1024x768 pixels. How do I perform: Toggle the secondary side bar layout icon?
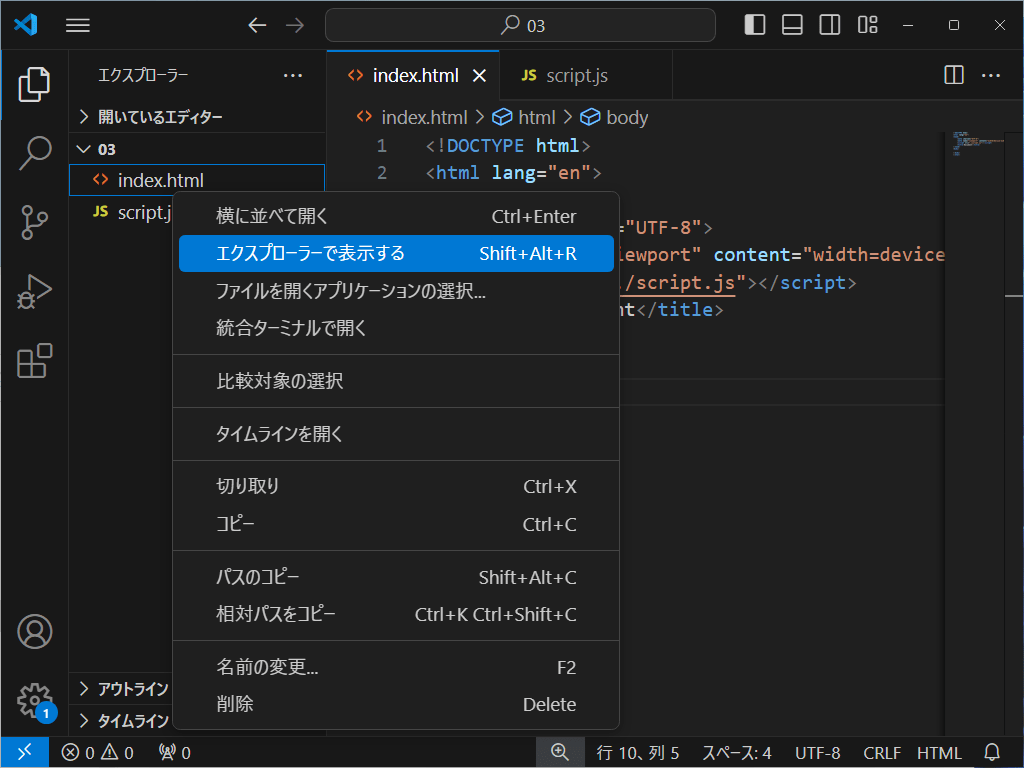[x=830, y=25]
